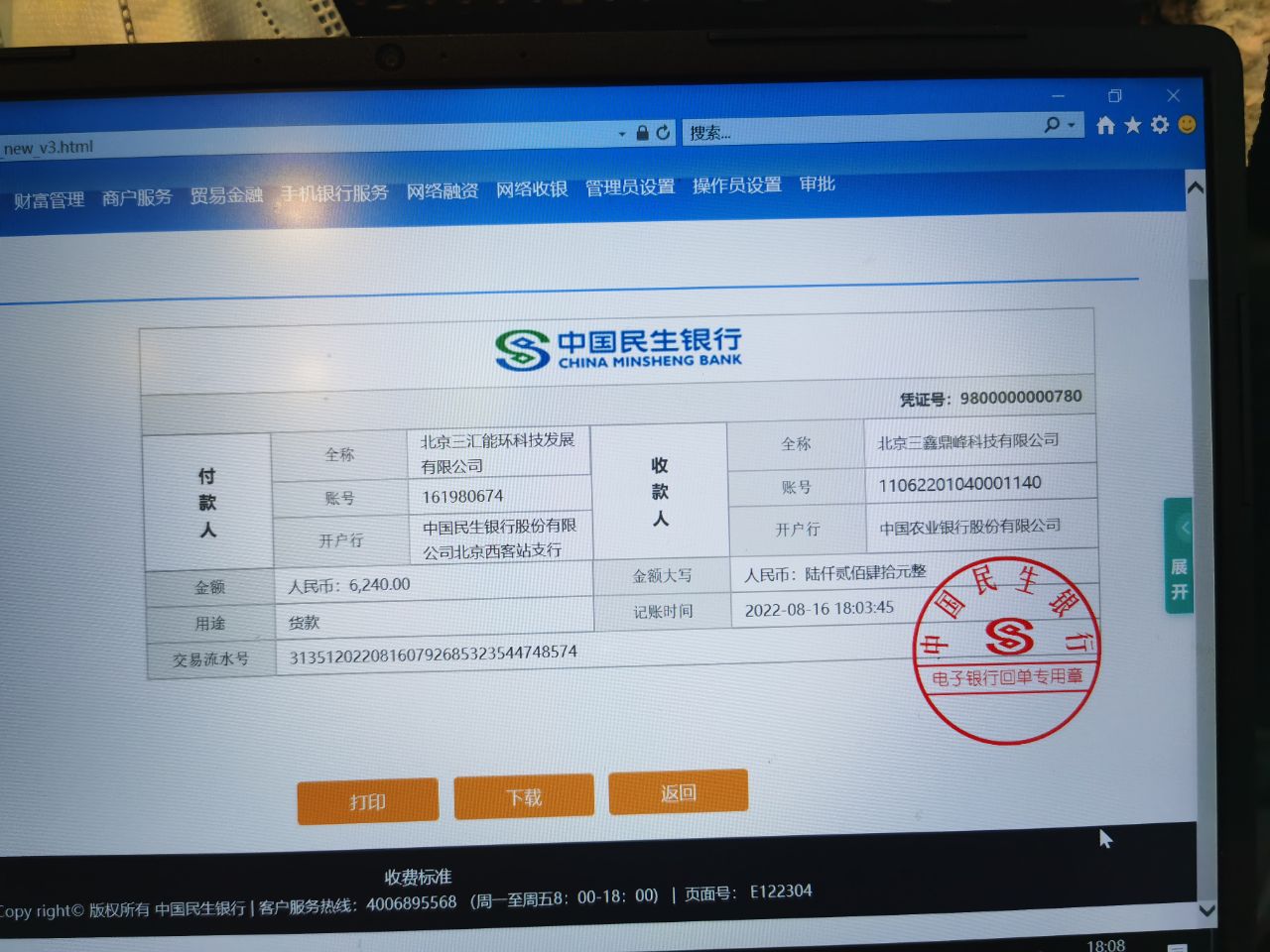This screenshot has height=952, width=1270.
Task: Open the 财富管理 menu
Action: [x=49, y=200]
